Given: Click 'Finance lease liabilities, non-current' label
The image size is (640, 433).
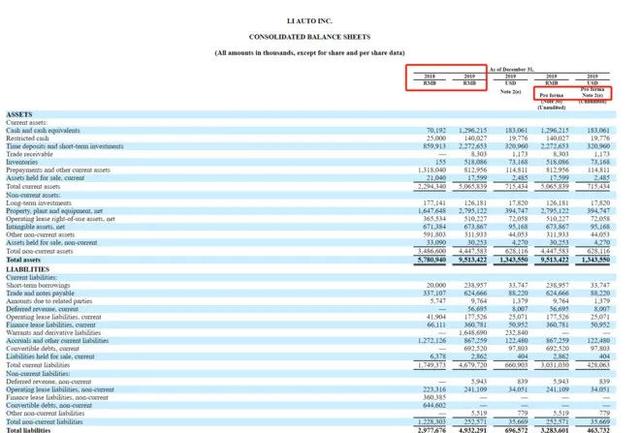Looking at the screenshot, I should coord(57,397).
